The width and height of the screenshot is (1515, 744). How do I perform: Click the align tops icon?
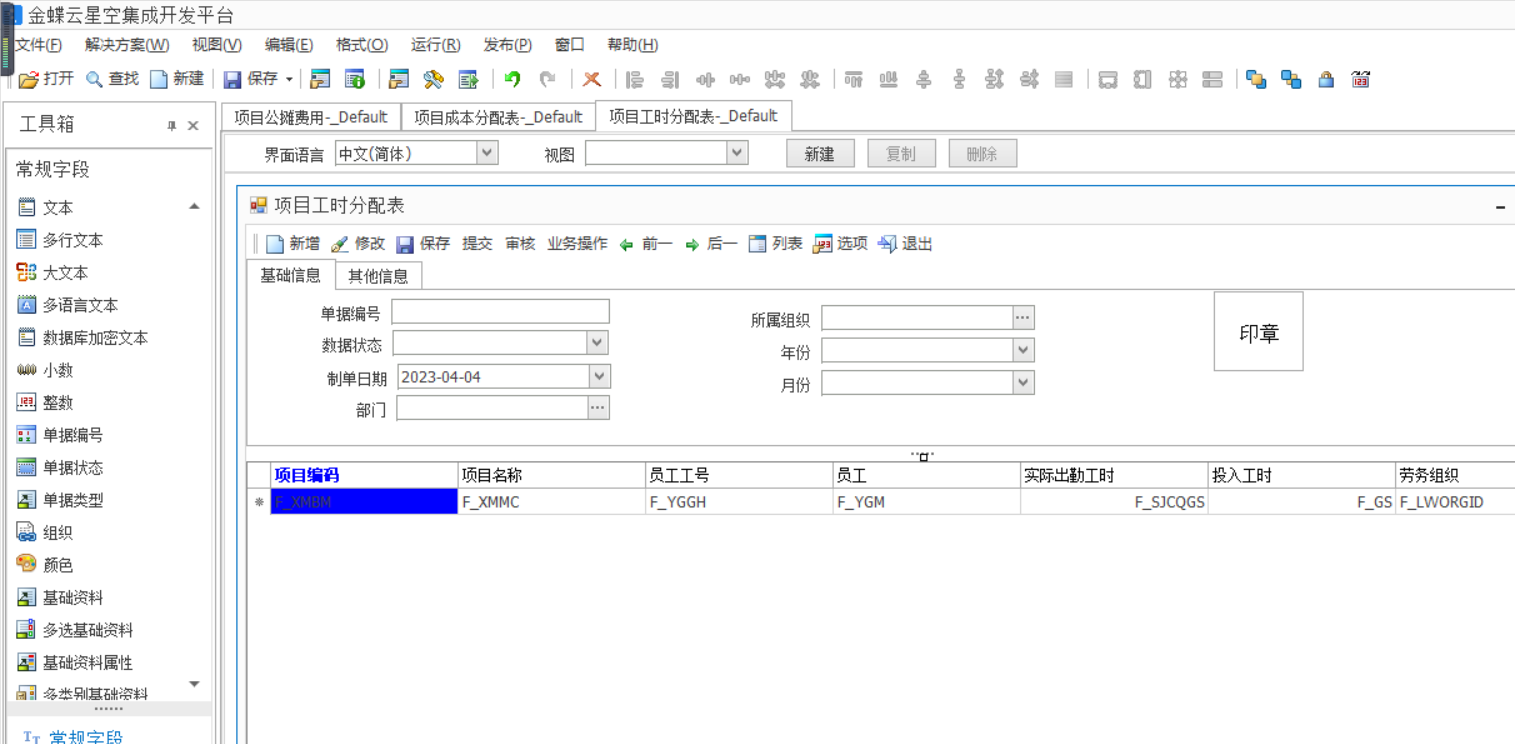(x=853, y=79)
